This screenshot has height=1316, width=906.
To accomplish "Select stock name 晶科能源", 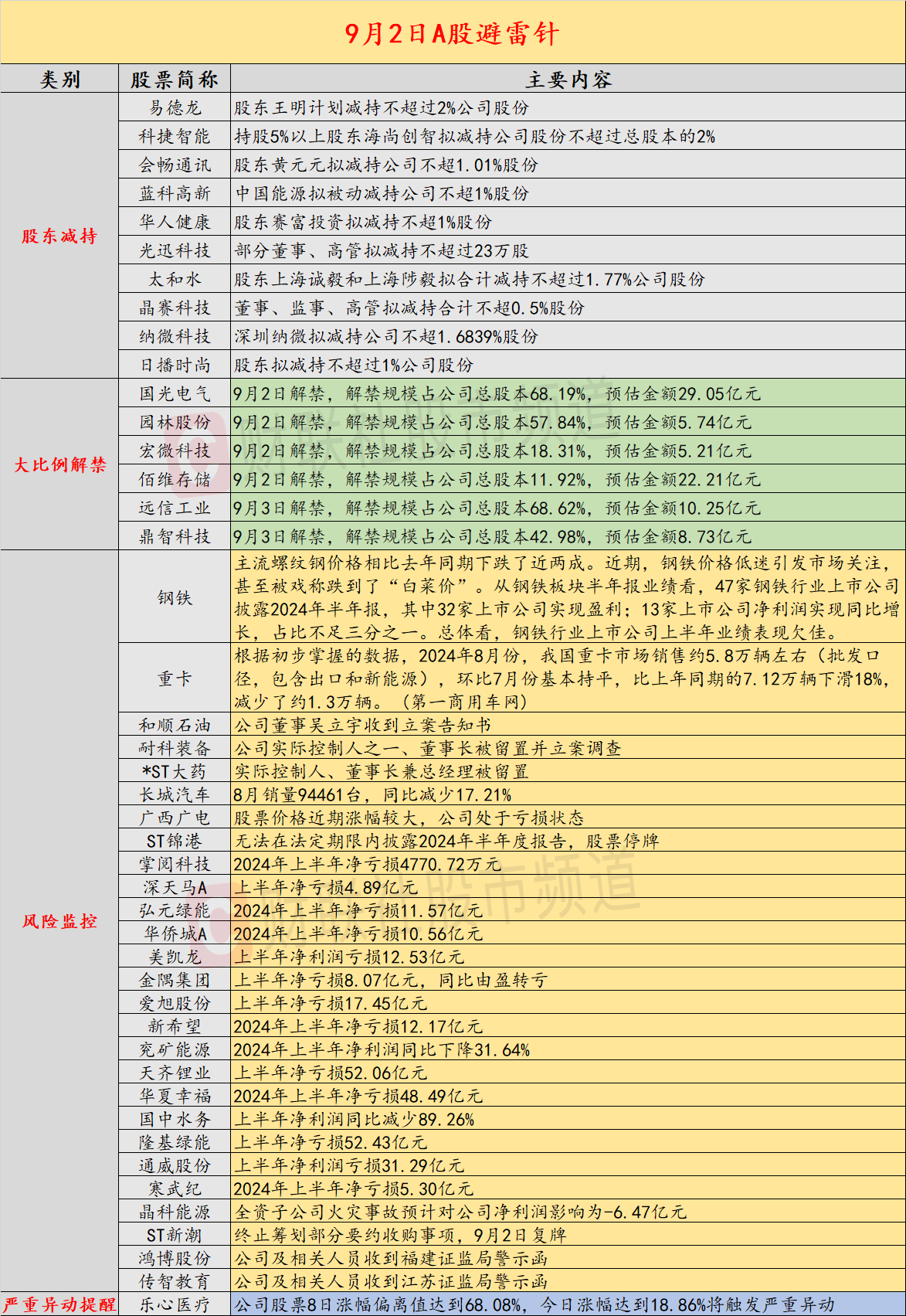I will pos(175,1212).
